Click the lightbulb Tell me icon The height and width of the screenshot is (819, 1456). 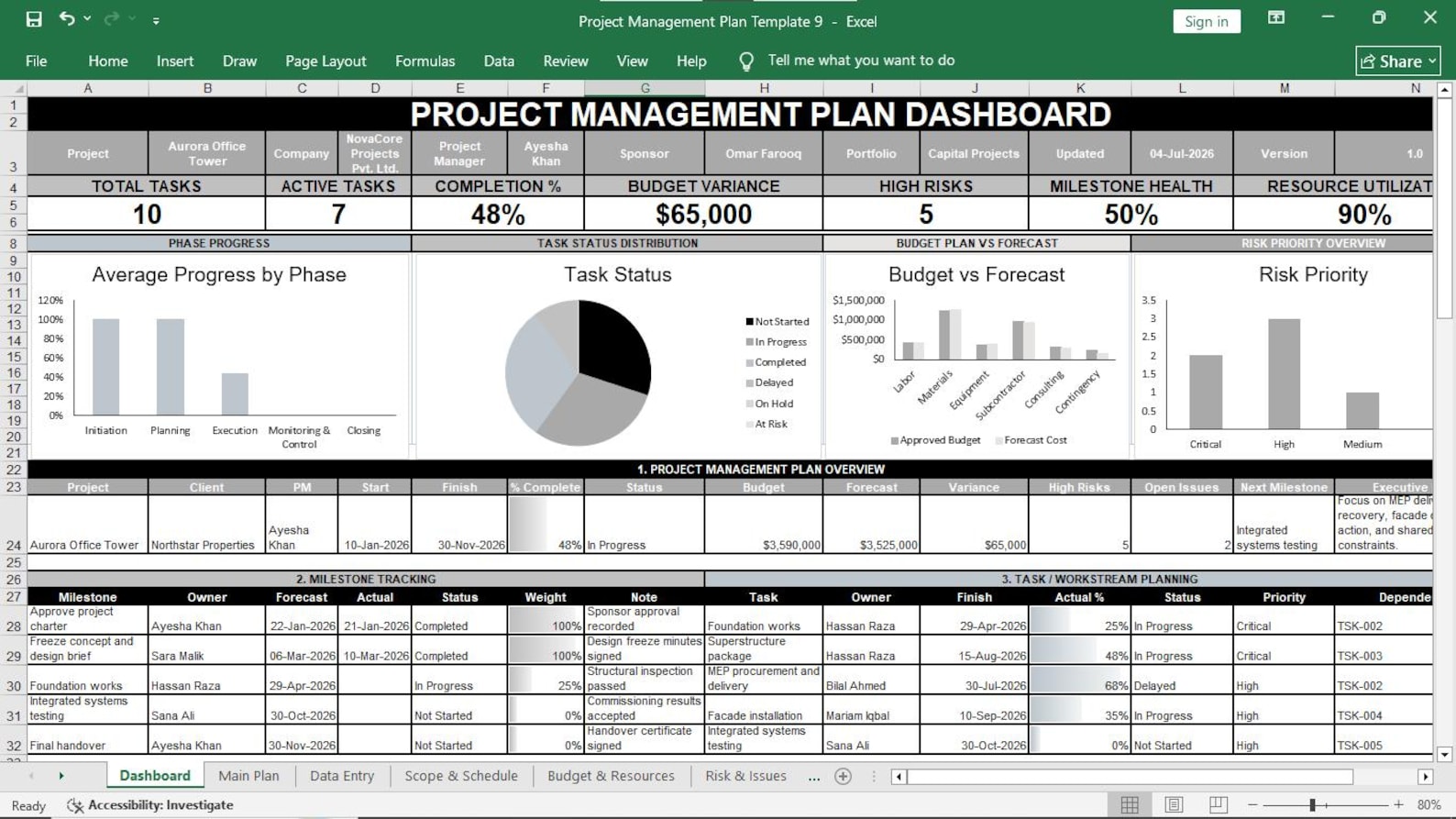pyautogui.click(x=746, y=61)
